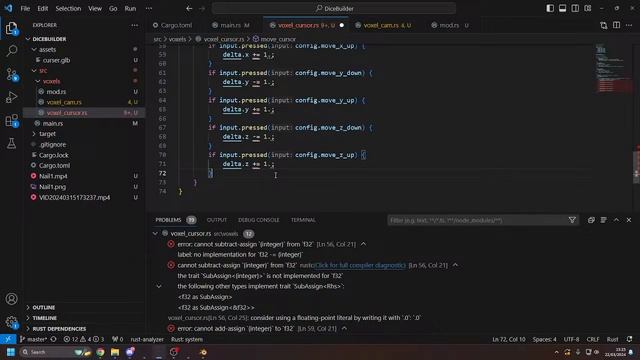Go forward in navigation history
Viewport: 640px width, 360px height.
click(x=202, y=8)
